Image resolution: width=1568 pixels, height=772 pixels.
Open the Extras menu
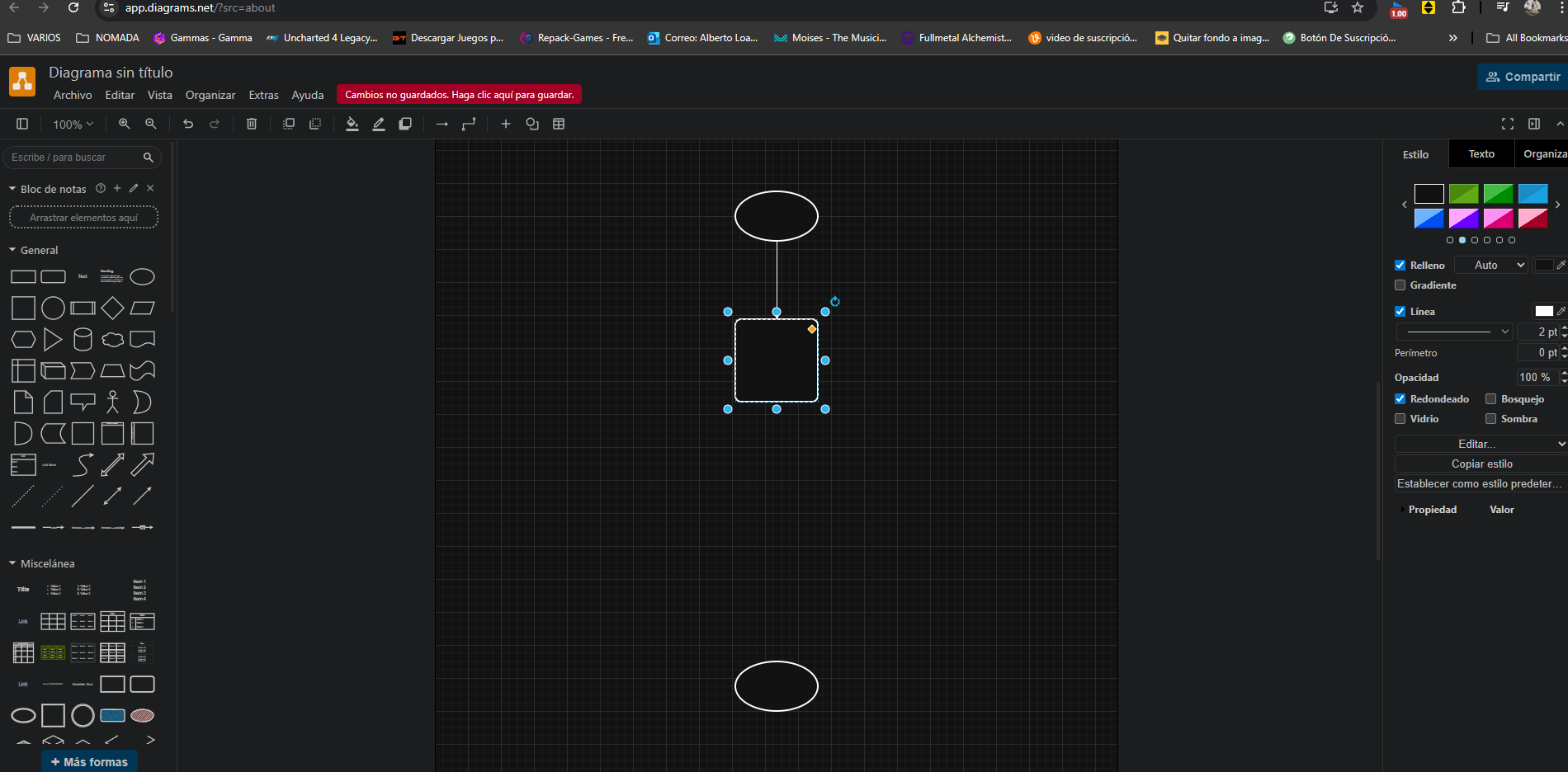click(264, 95)
